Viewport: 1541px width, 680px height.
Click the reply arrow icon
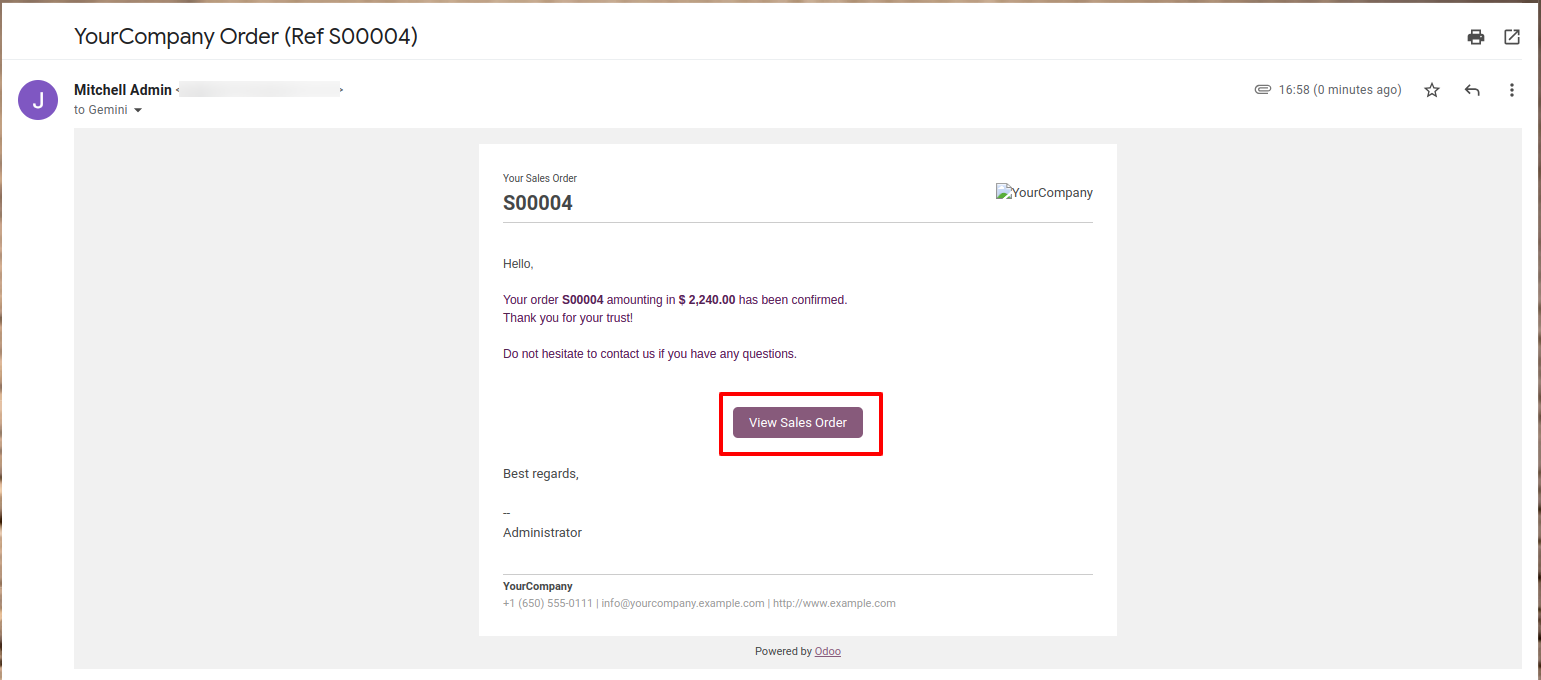(x=1472, y=90)
